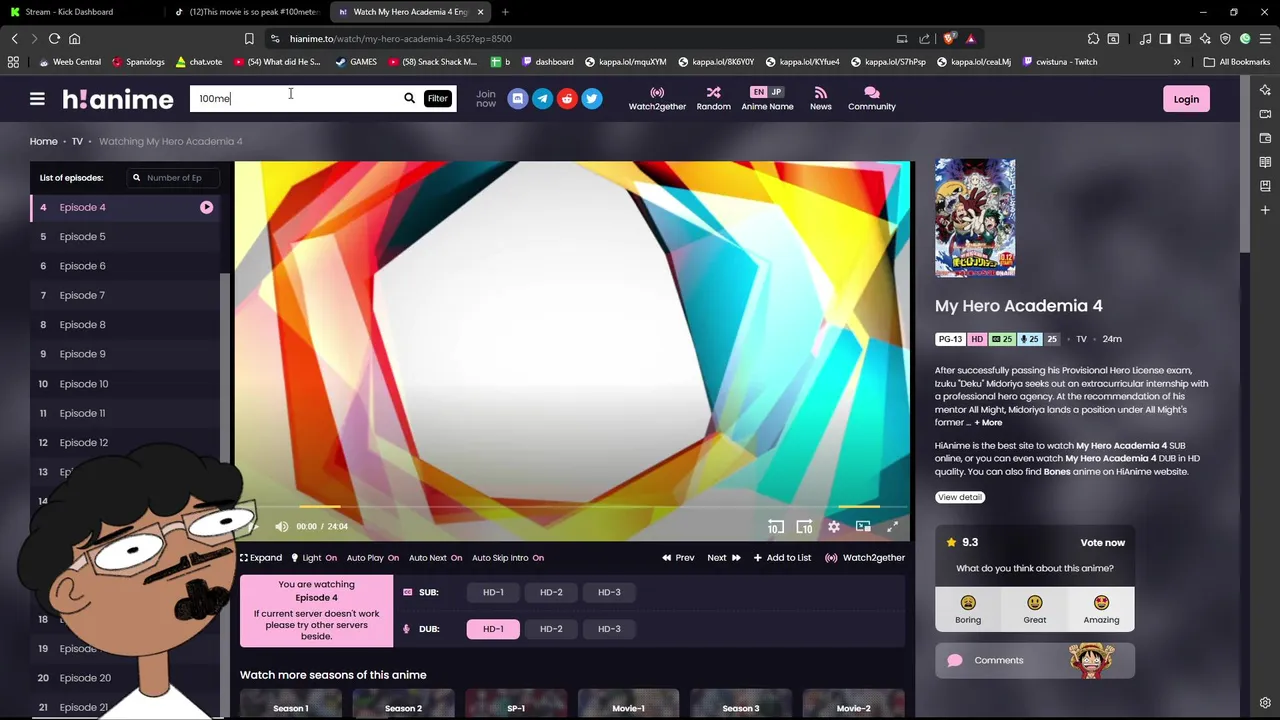Screen dimensions: 1280x720
Task: Open the News section
Action: 821,98
